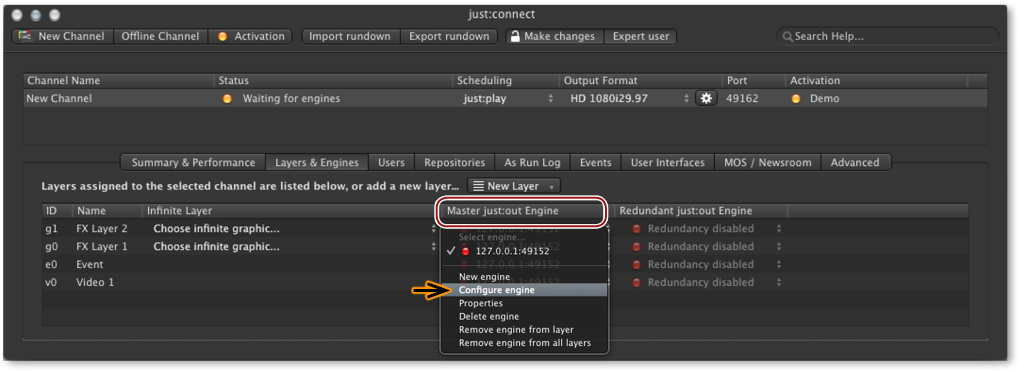Choose New engine from the menu
The width and height of the screenshot is (1018, 371).
coord(524,277)
